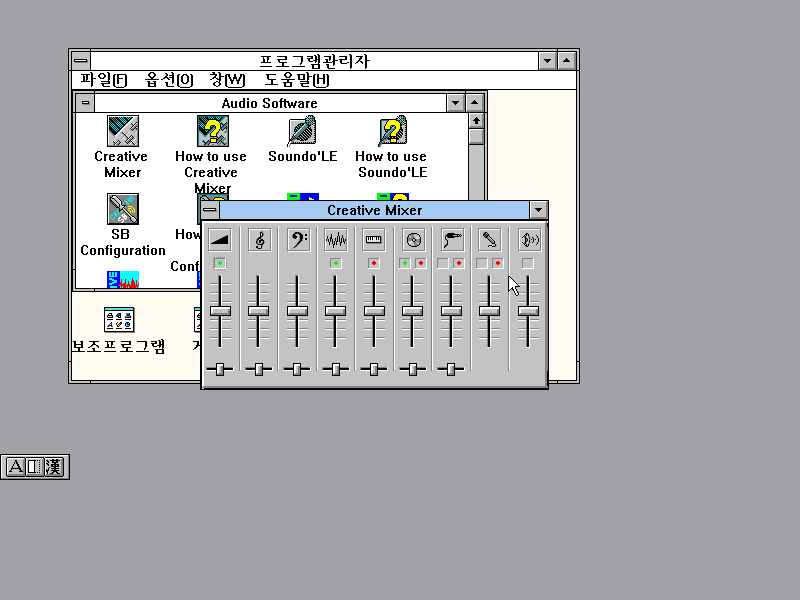Toggle the master volume green output switch
The width and height of the screenshot is (800, 600).
pyautogui.click(x=219, y=263)
